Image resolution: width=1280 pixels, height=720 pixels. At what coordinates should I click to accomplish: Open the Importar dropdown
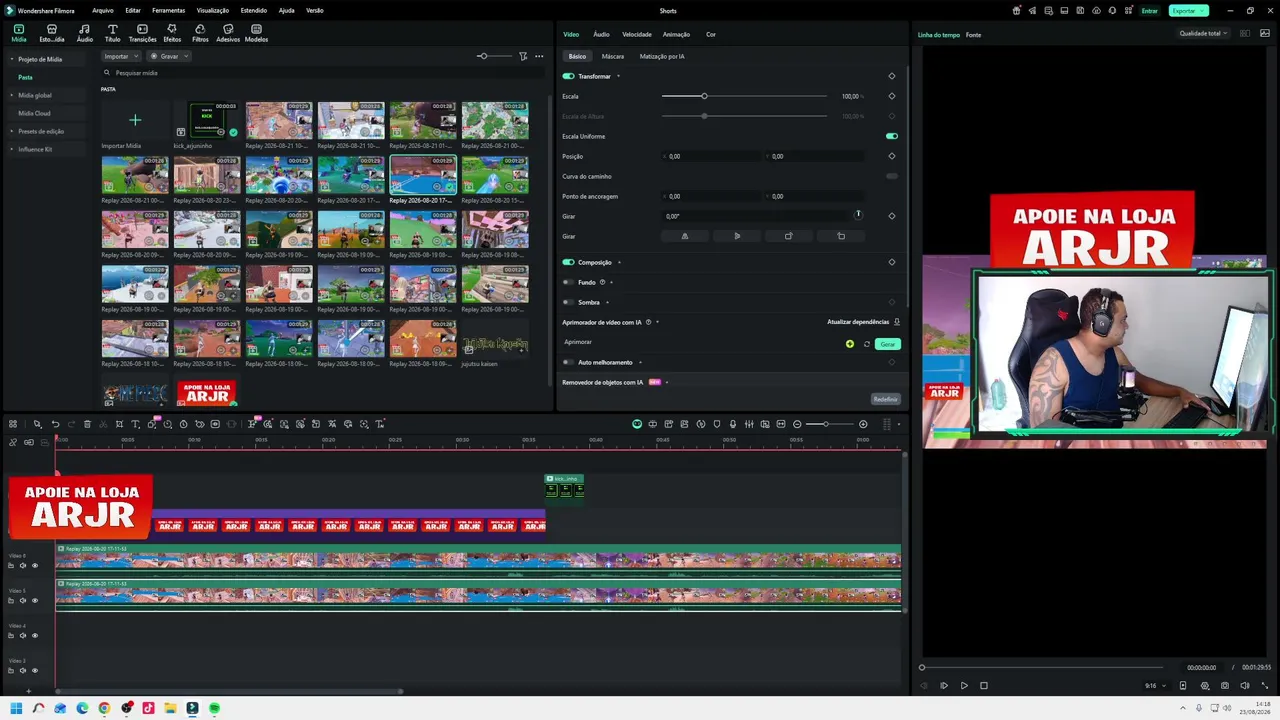(120, 56)
